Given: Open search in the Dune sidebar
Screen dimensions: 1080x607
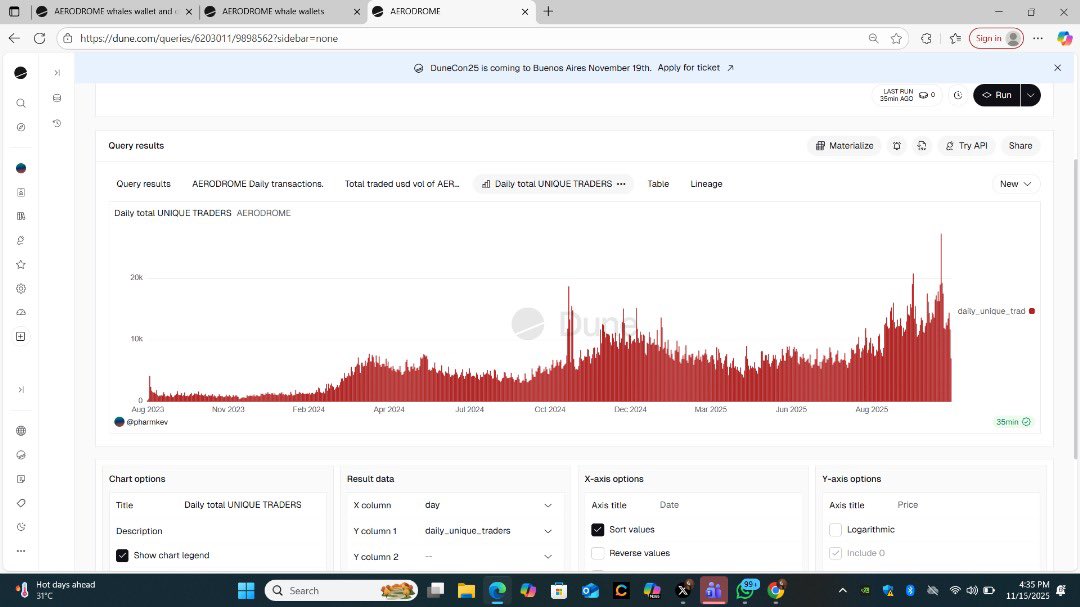Looking at the screenshot, I should click(21, 103).
